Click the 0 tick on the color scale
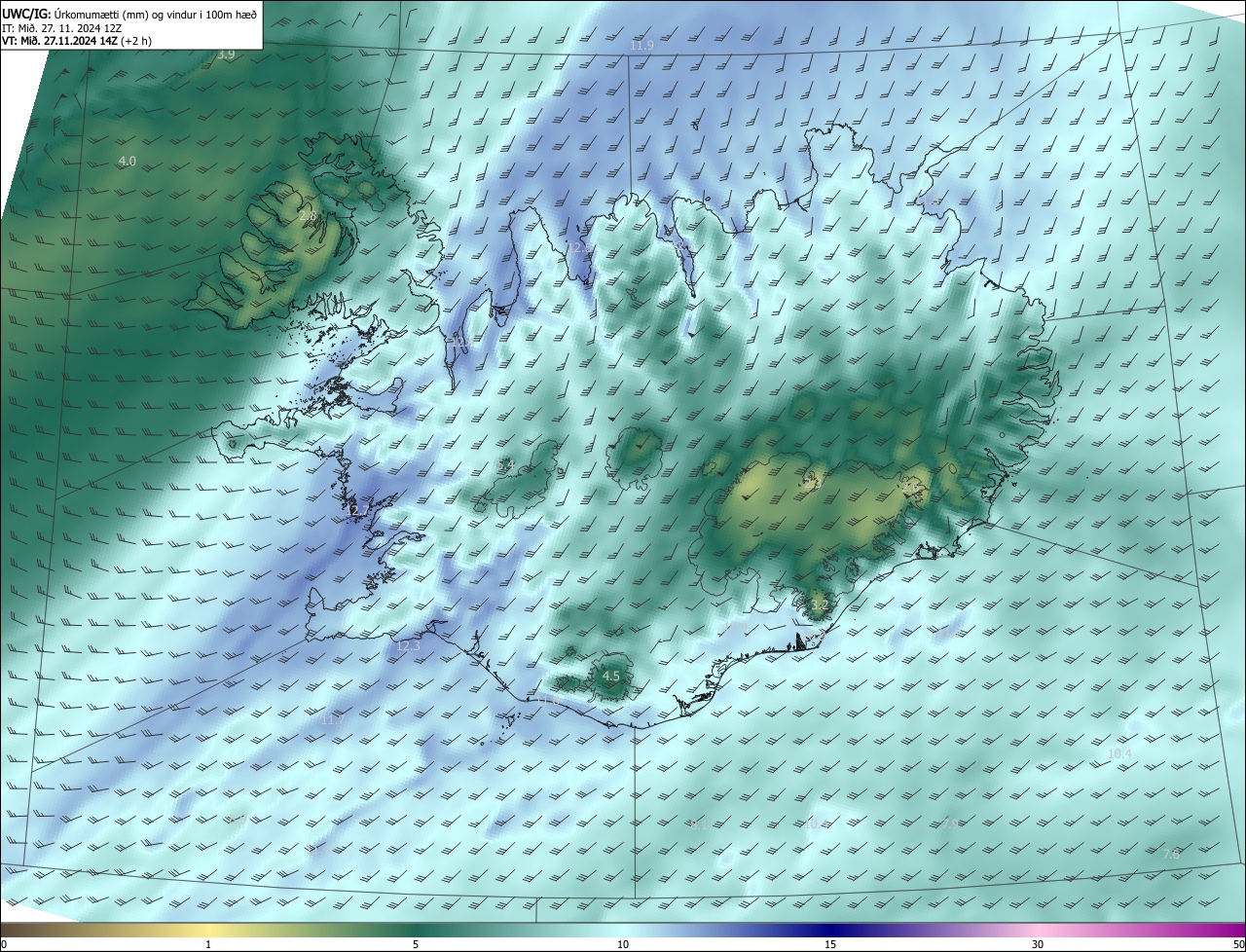Viewport: 1246px width, 952px height. pos(3,944)
